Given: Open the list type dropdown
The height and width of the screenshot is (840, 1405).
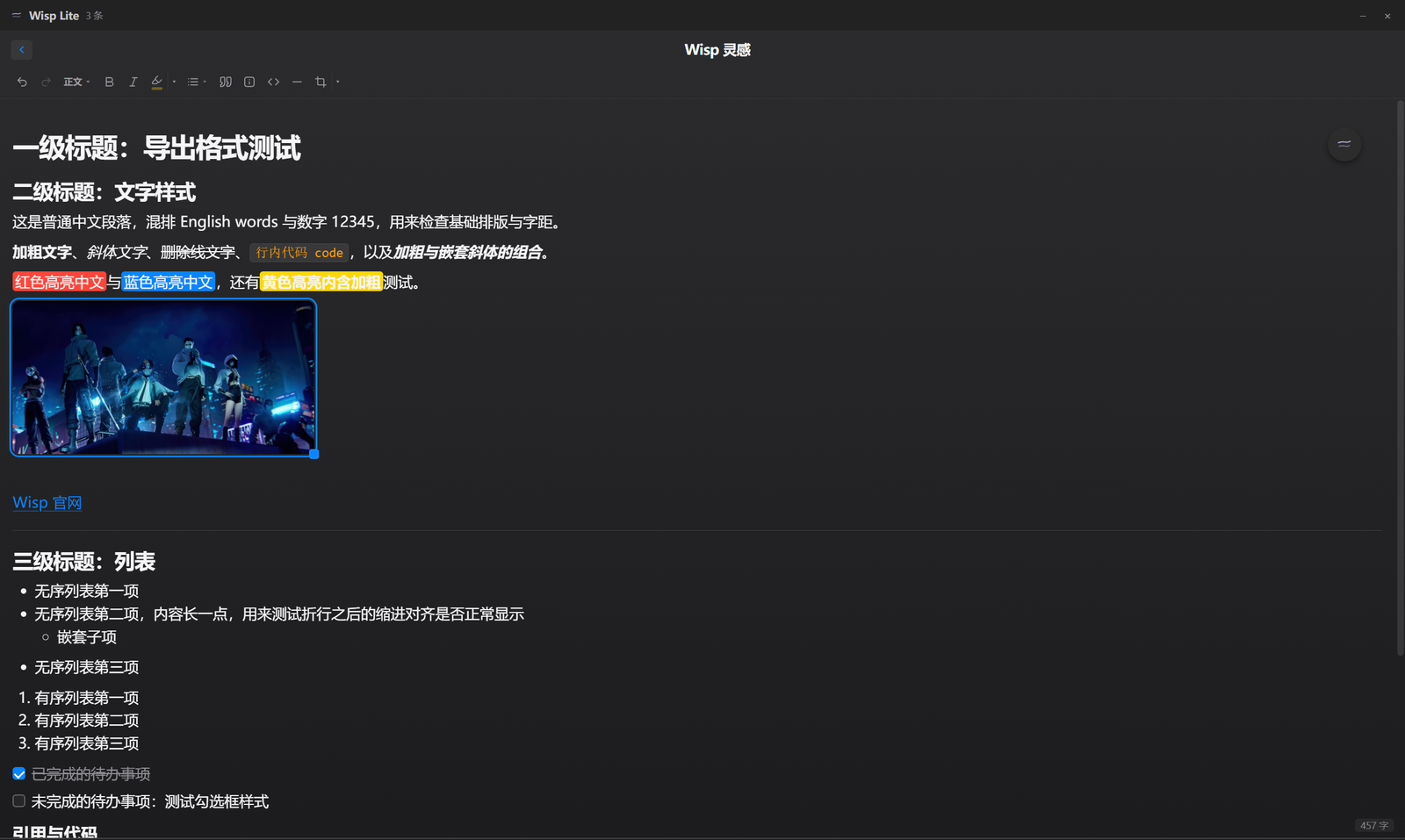Looking at the screenshot, I should point(196,82).
